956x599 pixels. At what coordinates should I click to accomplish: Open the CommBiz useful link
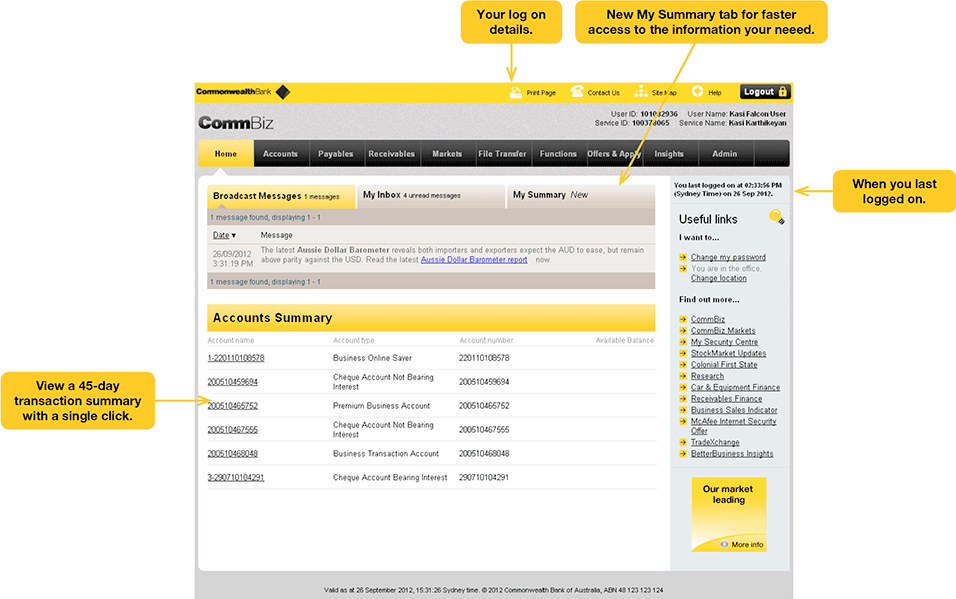(708, 319)
